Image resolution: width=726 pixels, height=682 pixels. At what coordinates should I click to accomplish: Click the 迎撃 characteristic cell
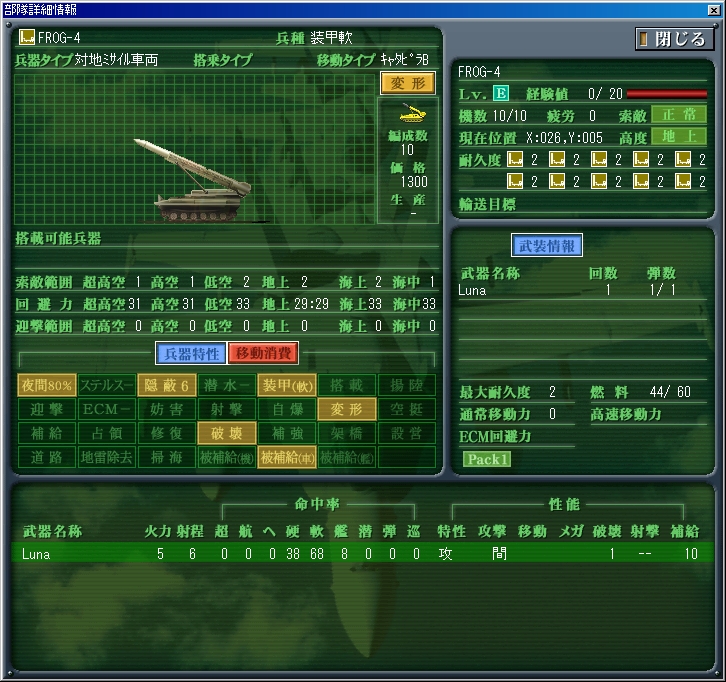click(x=47, y=409)
